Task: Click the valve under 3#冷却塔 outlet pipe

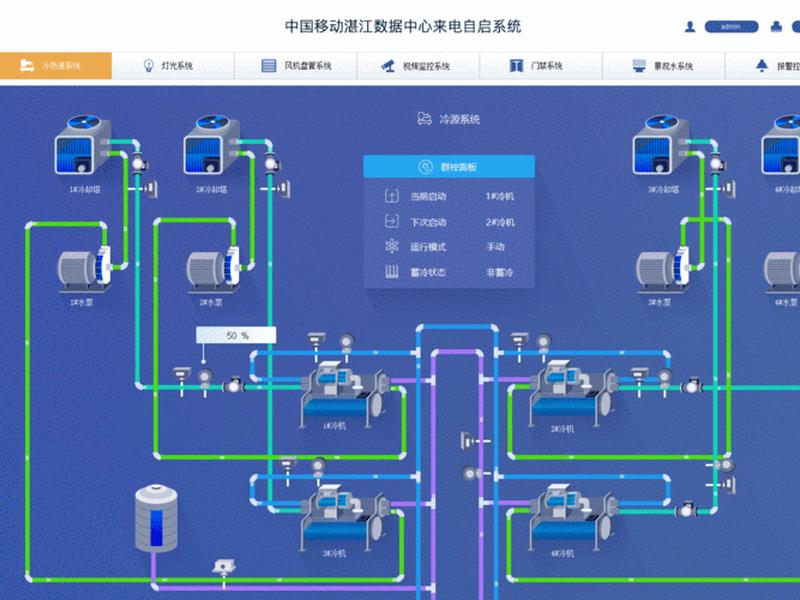Action: coord(717,164)
